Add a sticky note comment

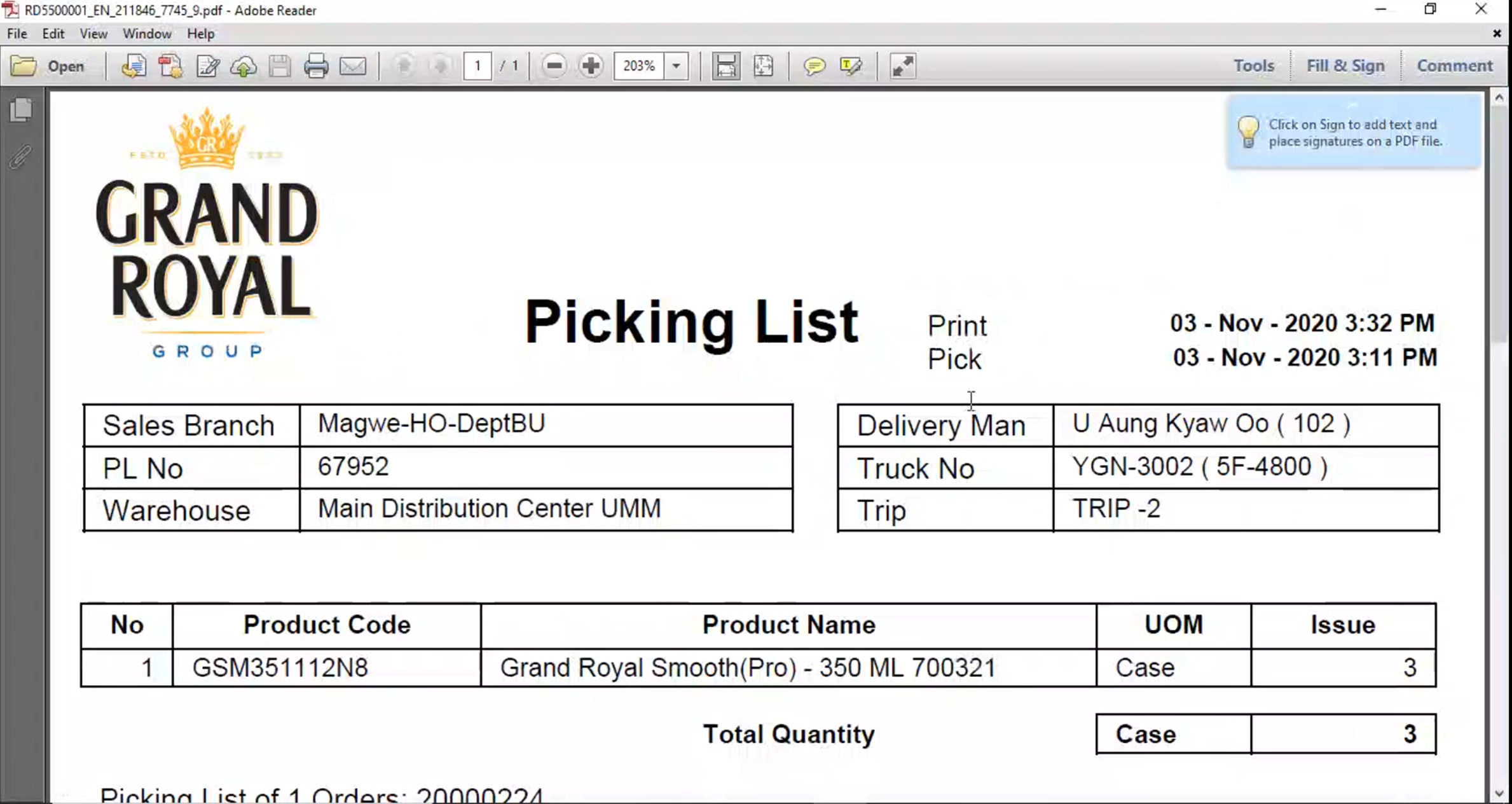(x=814, y=66)
